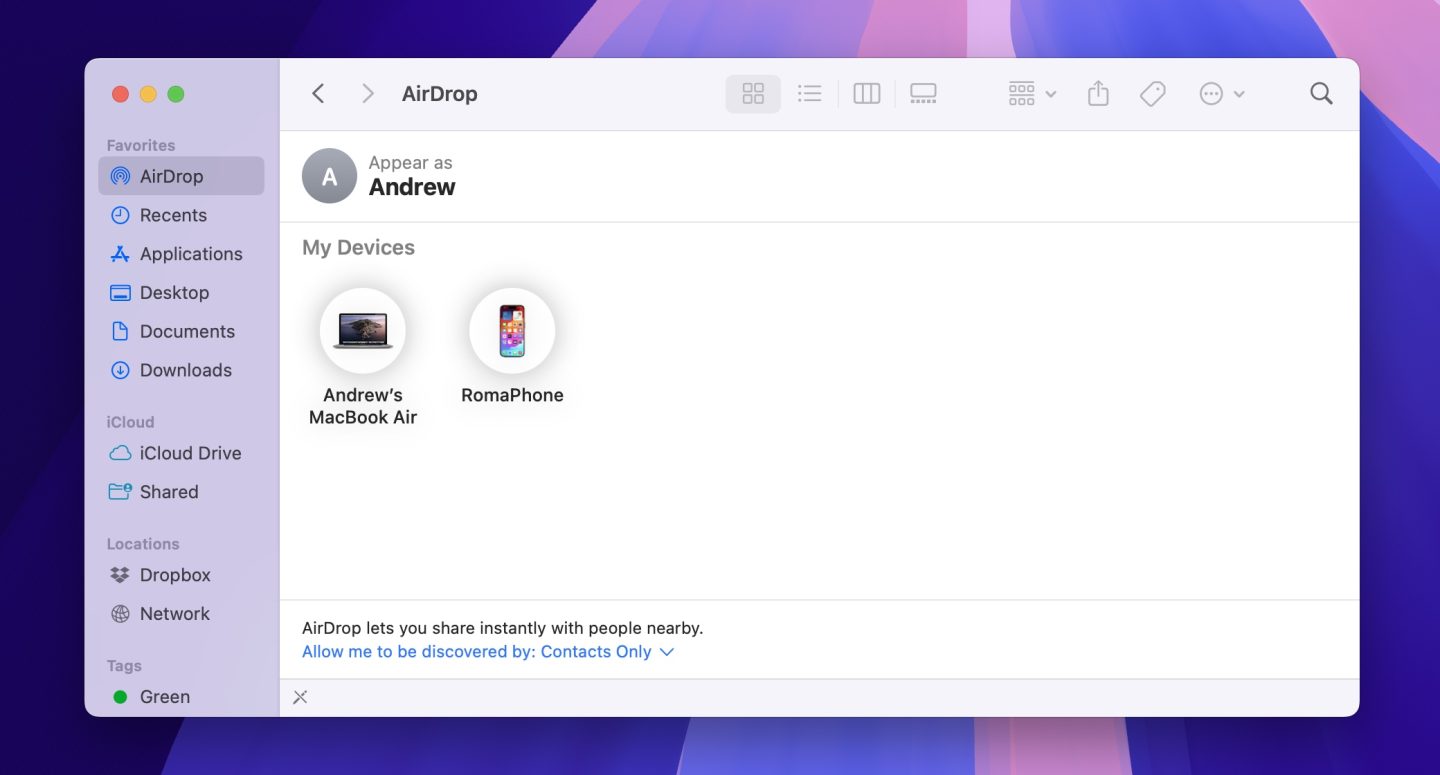This screenshot has width=1440, height=775.
Task: Click the Edit Tags toolbar icon
Action: 1152,94
